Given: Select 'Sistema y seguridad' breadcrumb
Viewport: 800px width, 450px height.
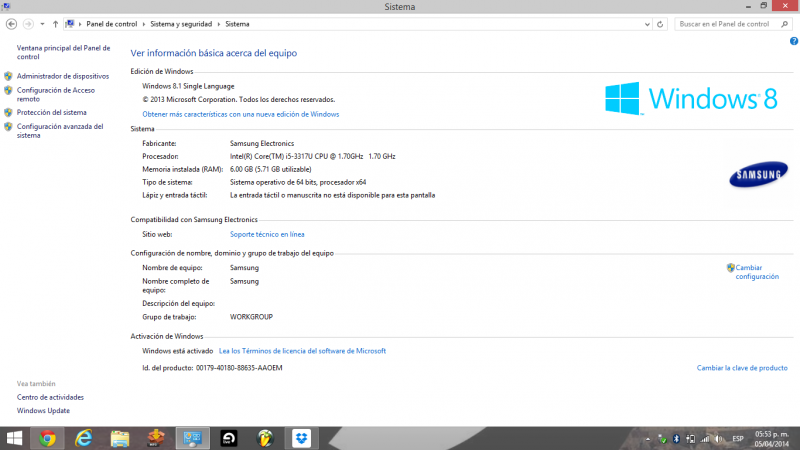Looking at the screenshot, I should pyautogui.click(x=181, y=24).
